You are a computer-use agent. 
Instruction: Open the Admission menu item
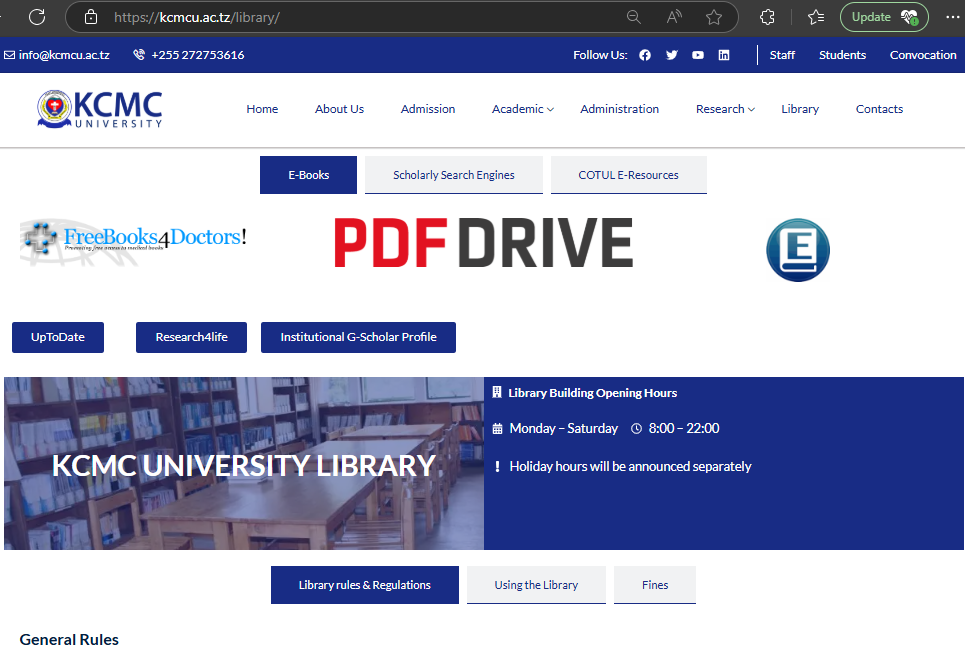pos(428,109)
